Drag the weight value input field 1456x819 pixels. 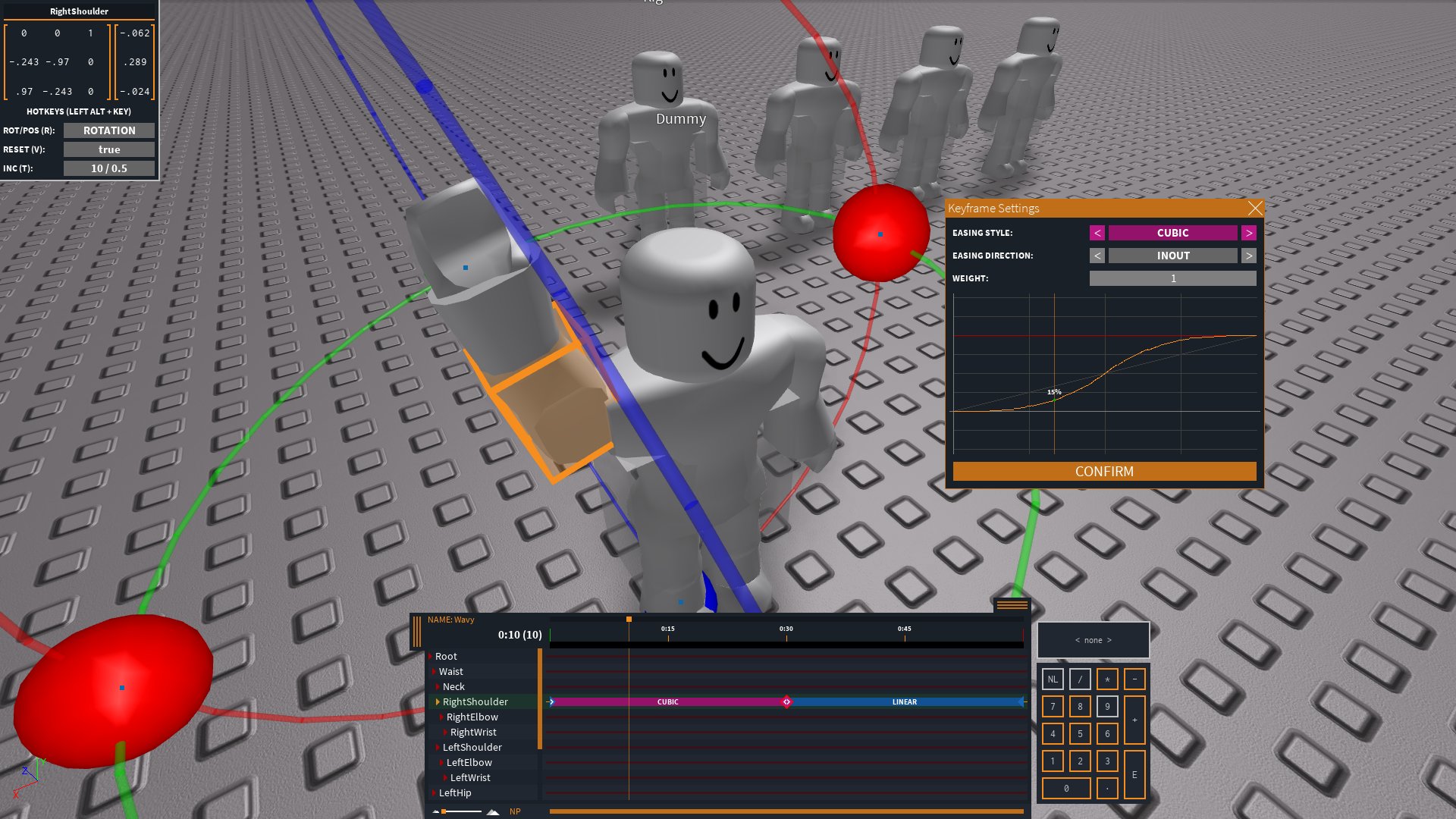tap(1173, 277)
